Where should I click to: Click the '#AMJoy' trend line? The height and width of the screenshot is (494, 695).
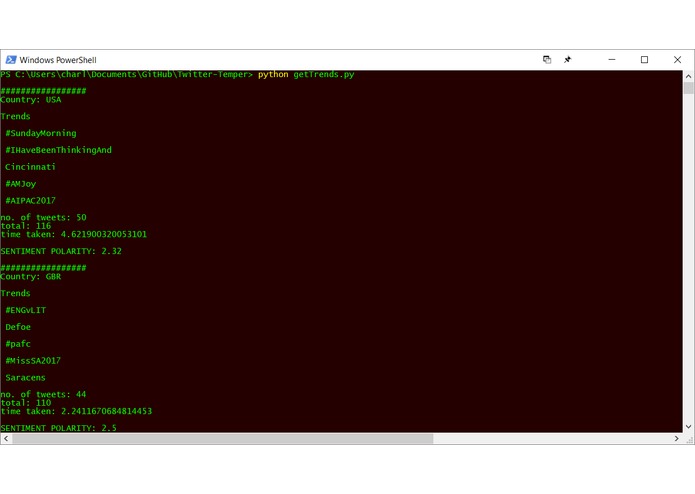click(x=20, y=184)
